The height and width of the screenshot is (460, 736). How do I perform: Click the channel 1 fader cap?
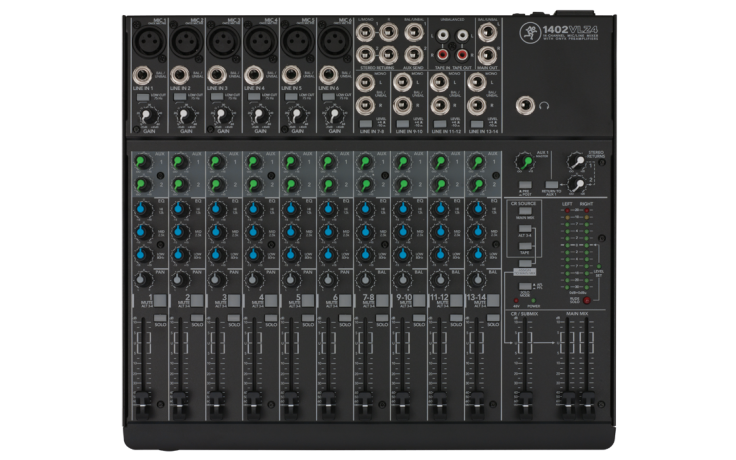point(142,404)
